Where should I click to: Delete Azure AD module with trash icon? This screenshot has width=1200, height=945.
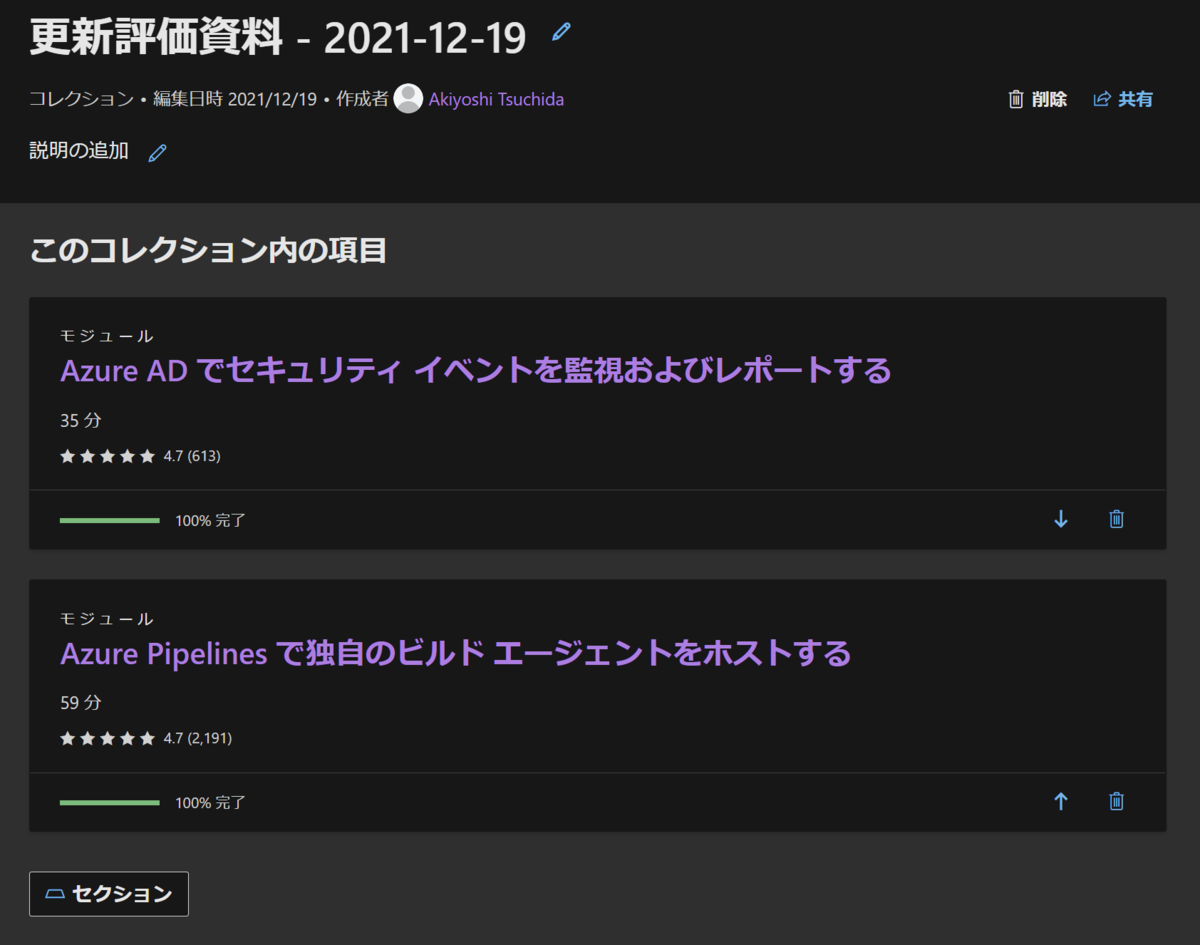click(x=1117, y=519)
